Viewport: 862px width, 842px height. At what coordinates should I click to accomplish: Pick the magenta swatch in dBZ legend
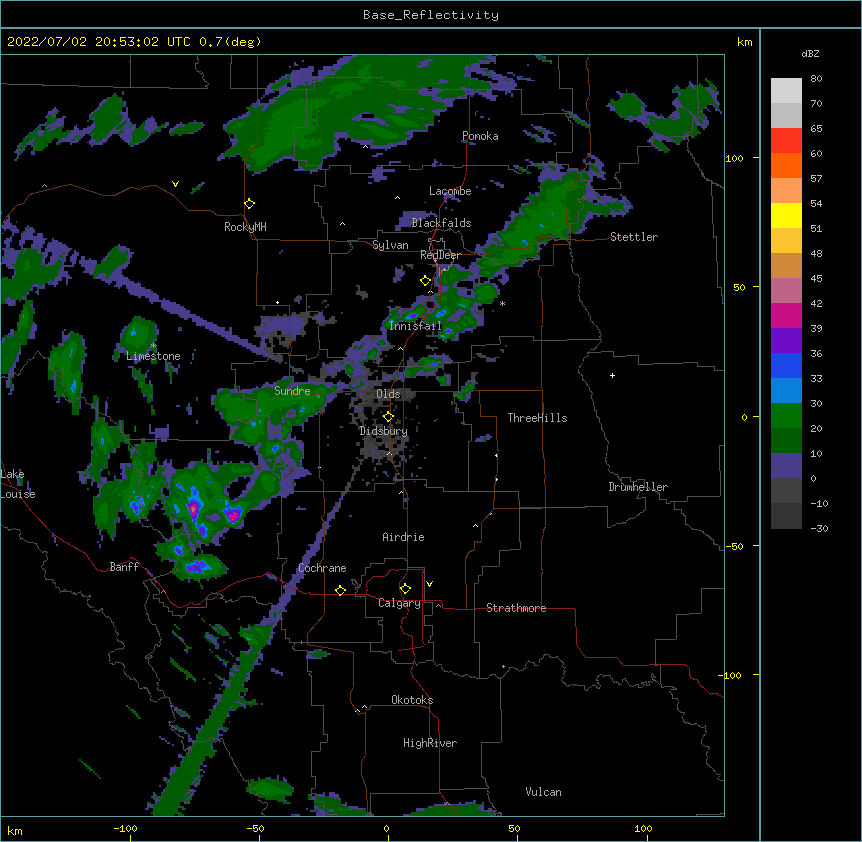tap(786, 315)
